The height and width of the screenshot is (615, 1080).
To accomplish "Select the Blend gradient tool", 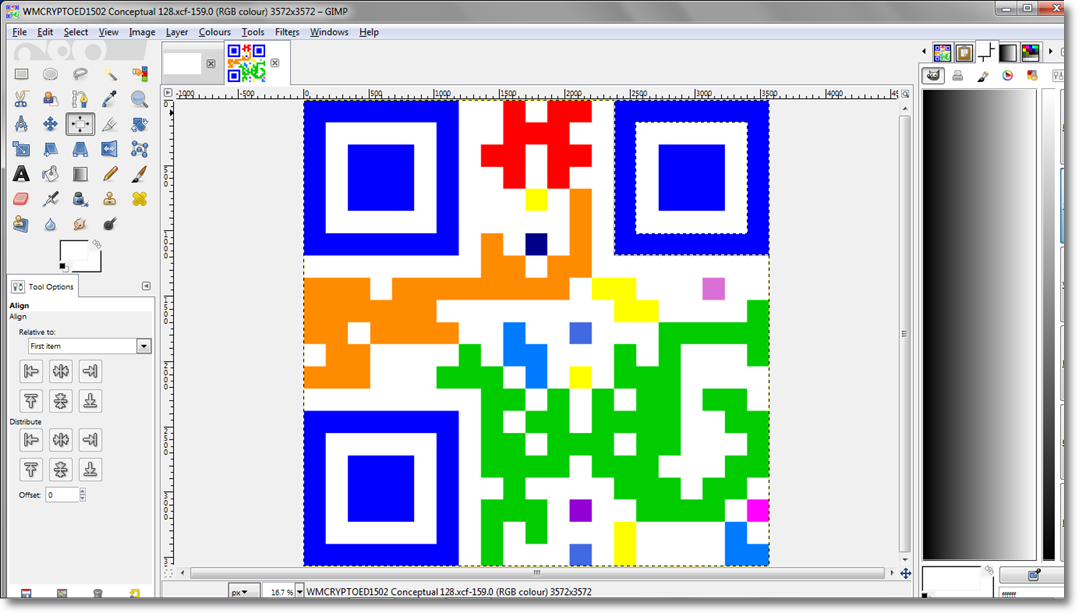I will click(x=80, y=174).
